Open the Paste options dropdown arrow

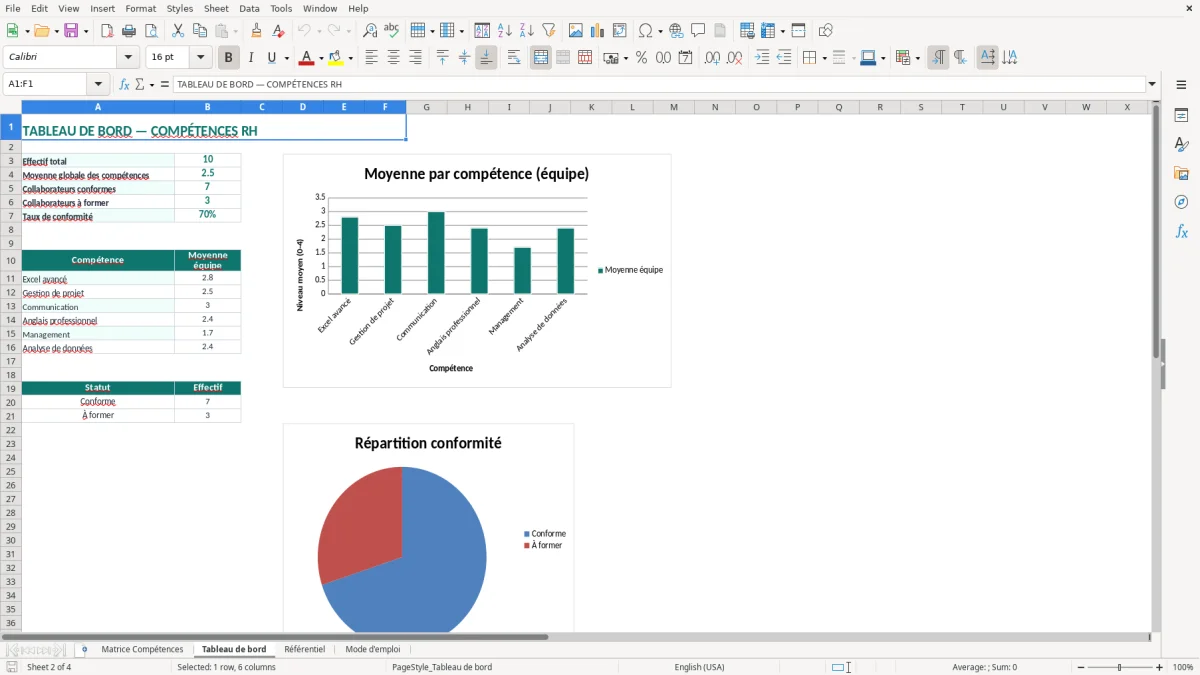(x=236, y=31)
